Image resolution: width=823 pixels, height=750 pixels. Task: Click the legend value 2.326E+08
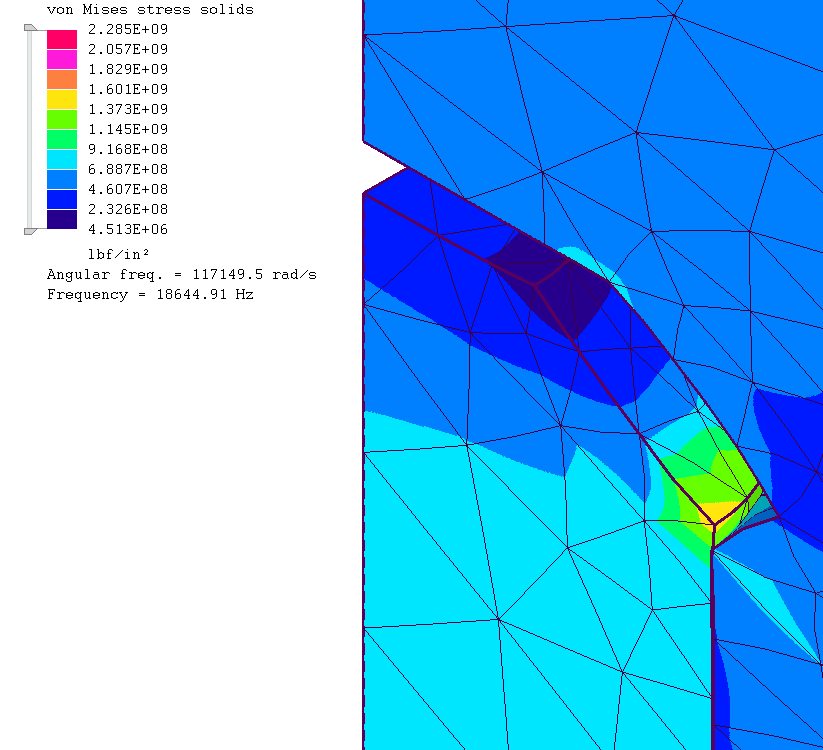(x=128, y=209)
